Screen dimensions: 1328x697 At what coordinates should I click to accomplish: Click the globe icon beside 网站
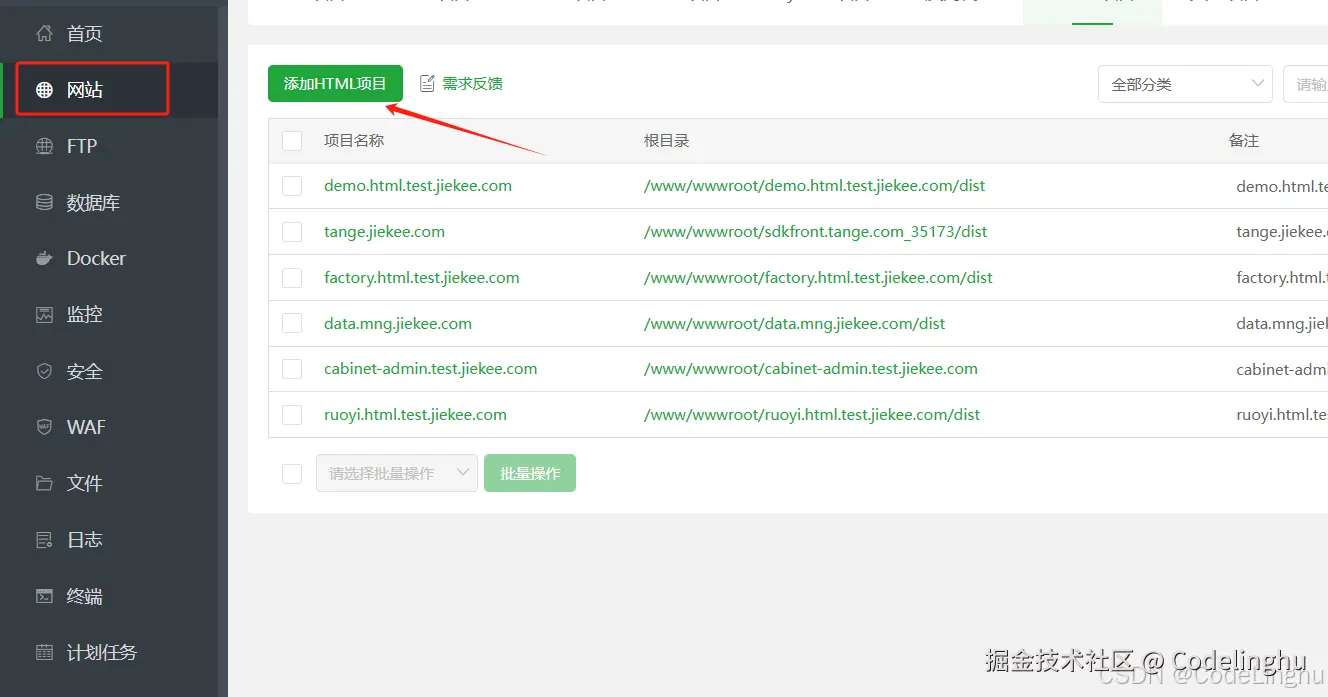[44, 90]
